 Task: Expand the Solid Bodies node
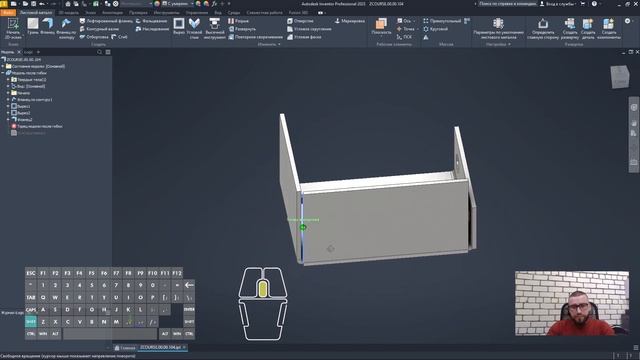(x=8, y=80)
